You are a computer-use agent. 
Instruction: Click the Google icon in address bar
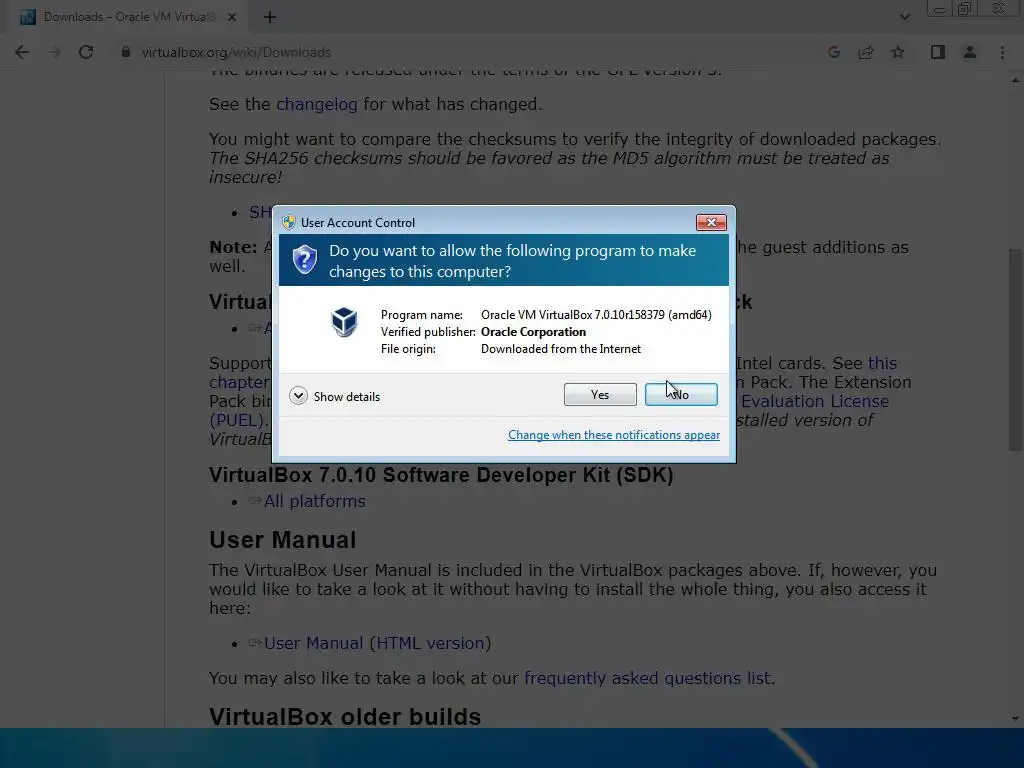pyautogui.click(x=834, y=52)
